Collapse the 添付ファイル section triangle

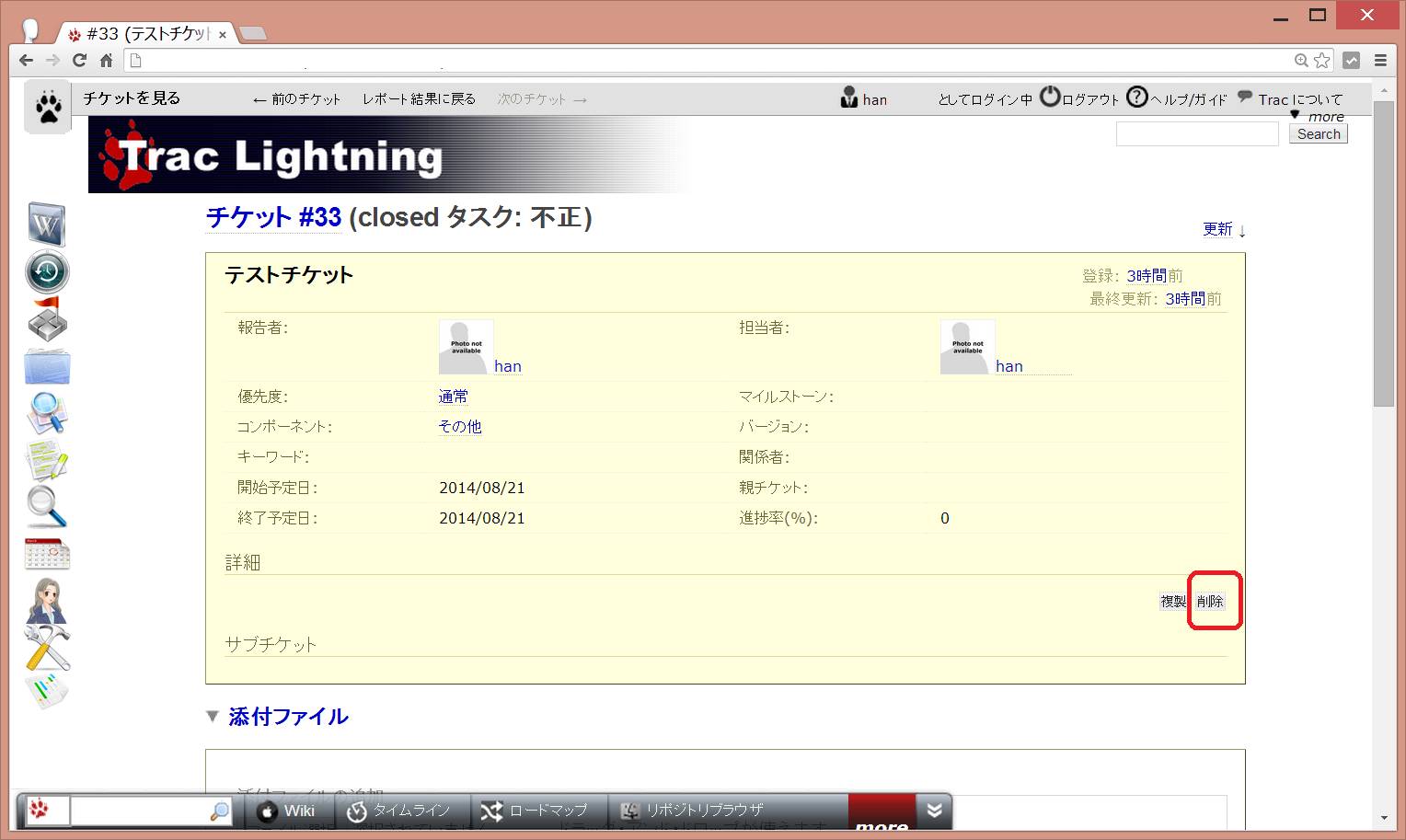[213, 716]
